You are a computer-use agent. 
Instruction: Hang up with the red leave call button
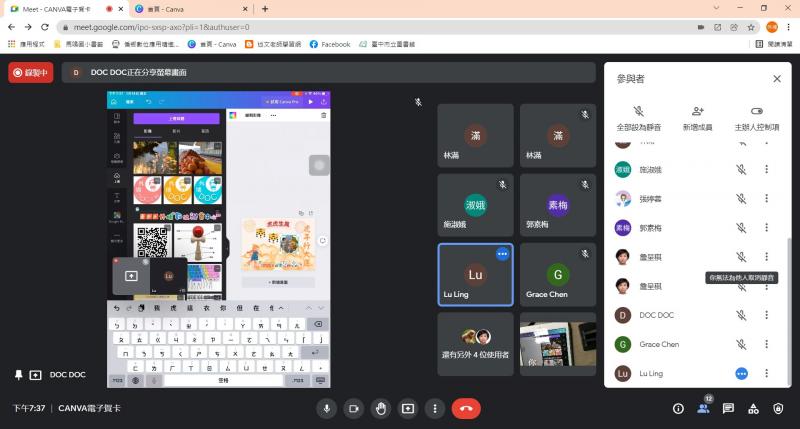point(466,408)
